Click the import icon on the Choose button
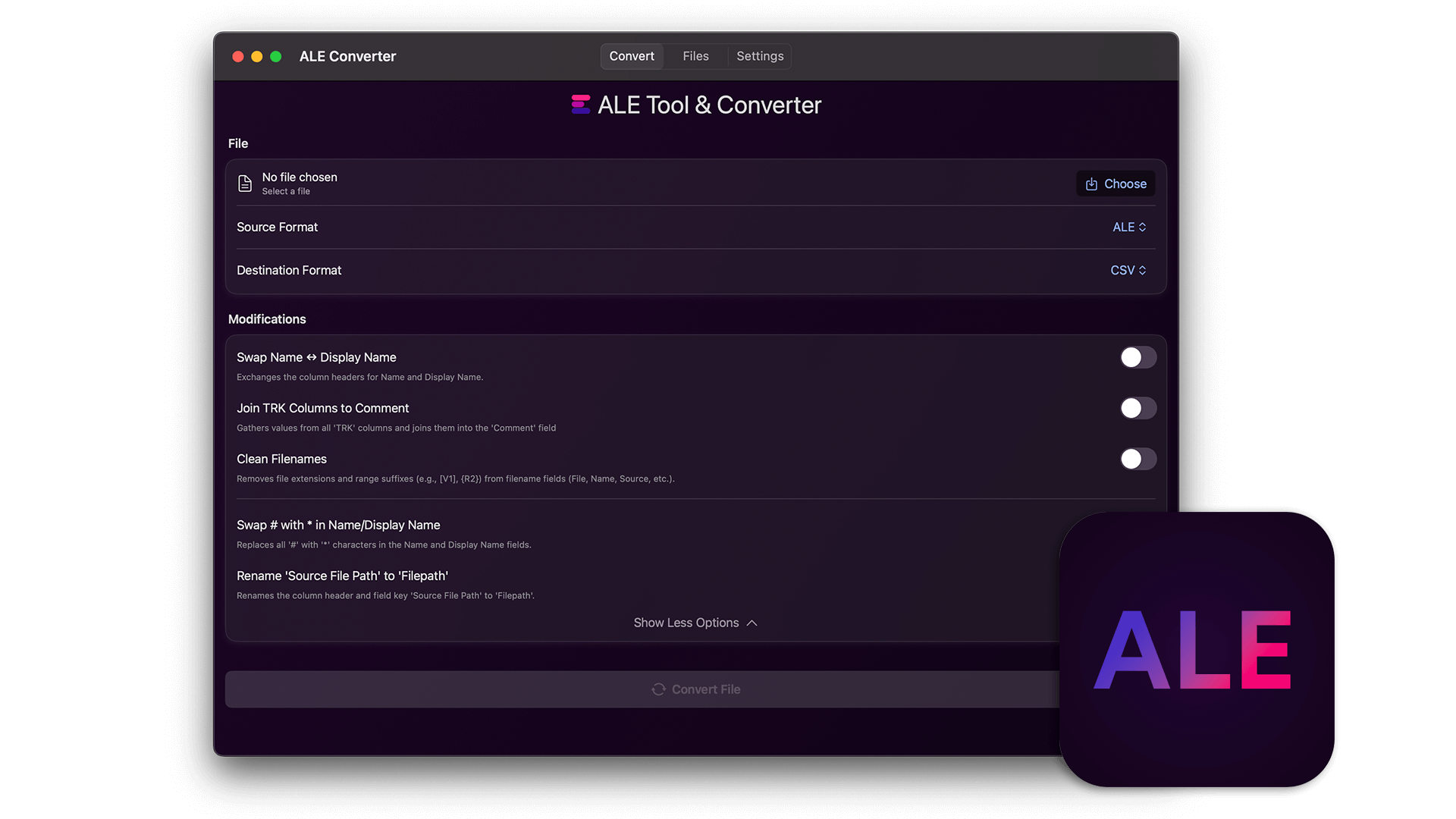 1091,184
